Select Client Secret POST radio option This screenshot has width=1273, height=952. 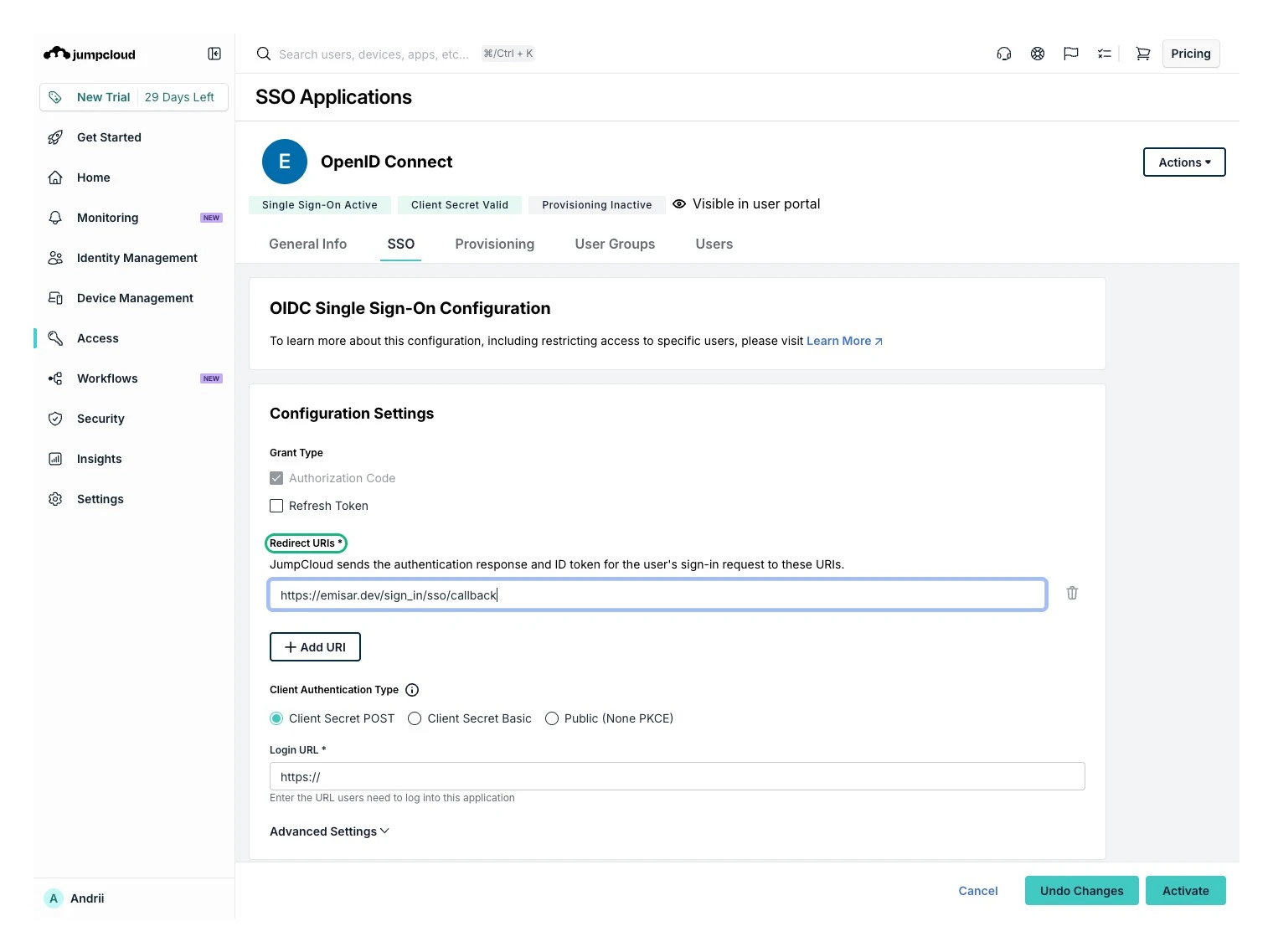pos(276,718)
